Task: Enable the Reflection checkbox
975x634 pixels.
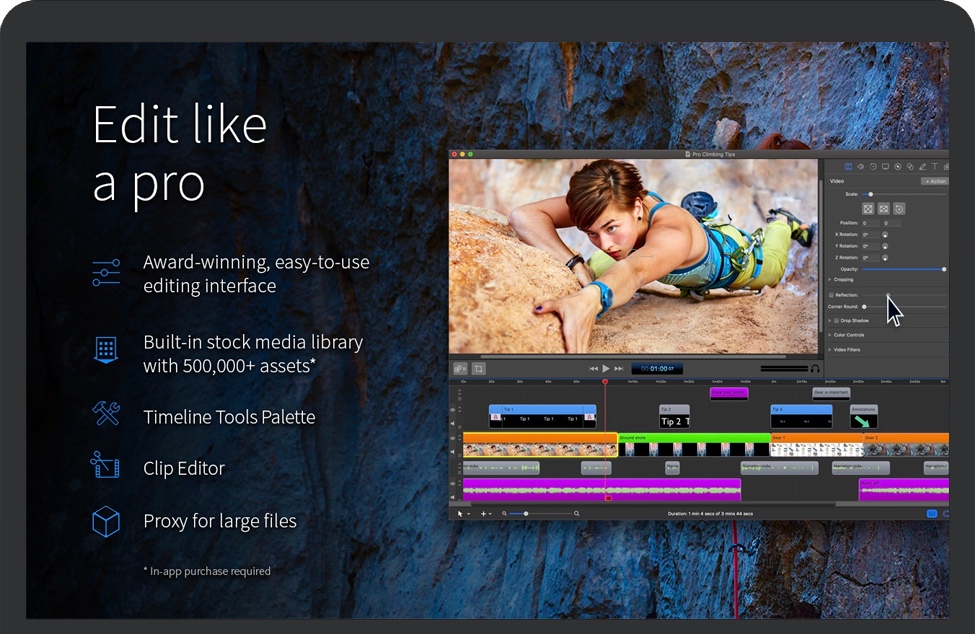Action: 831,295
